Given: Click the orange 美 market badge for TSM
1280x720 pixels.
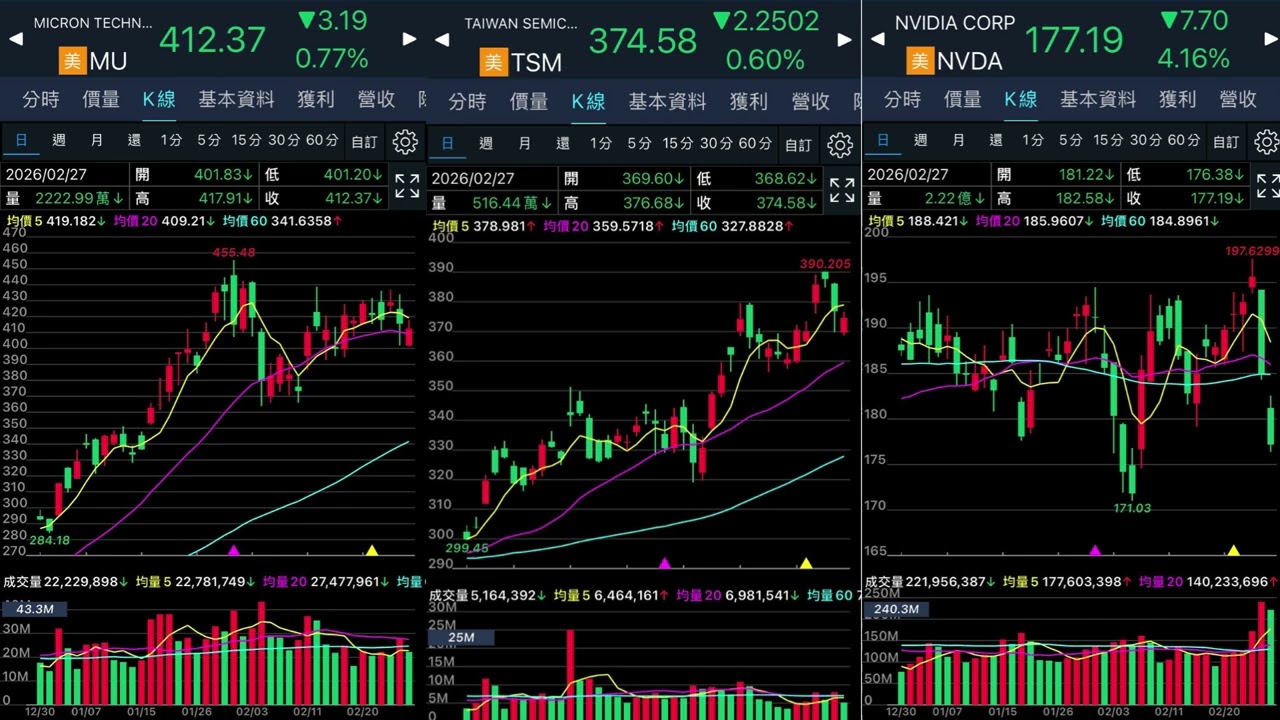Looking at the screenshot, I should 494,63.
